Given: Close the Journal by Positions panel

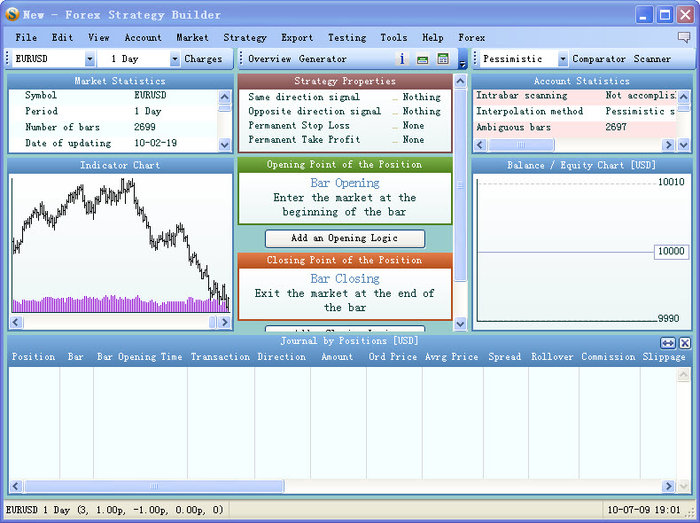Looking at the screenshot, I should tap(685, 343).
